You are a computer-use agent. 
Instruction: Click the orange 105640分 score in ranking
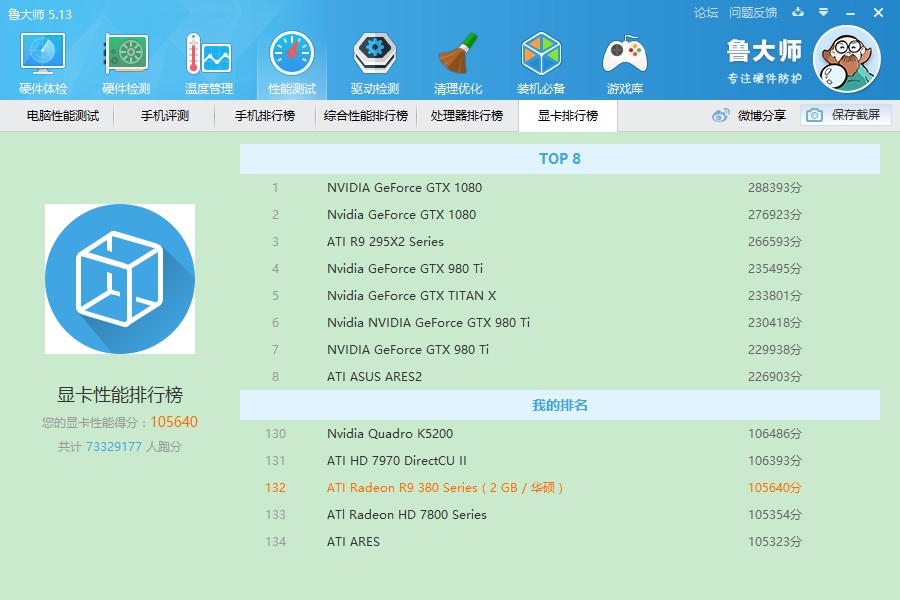click(774, 487)
